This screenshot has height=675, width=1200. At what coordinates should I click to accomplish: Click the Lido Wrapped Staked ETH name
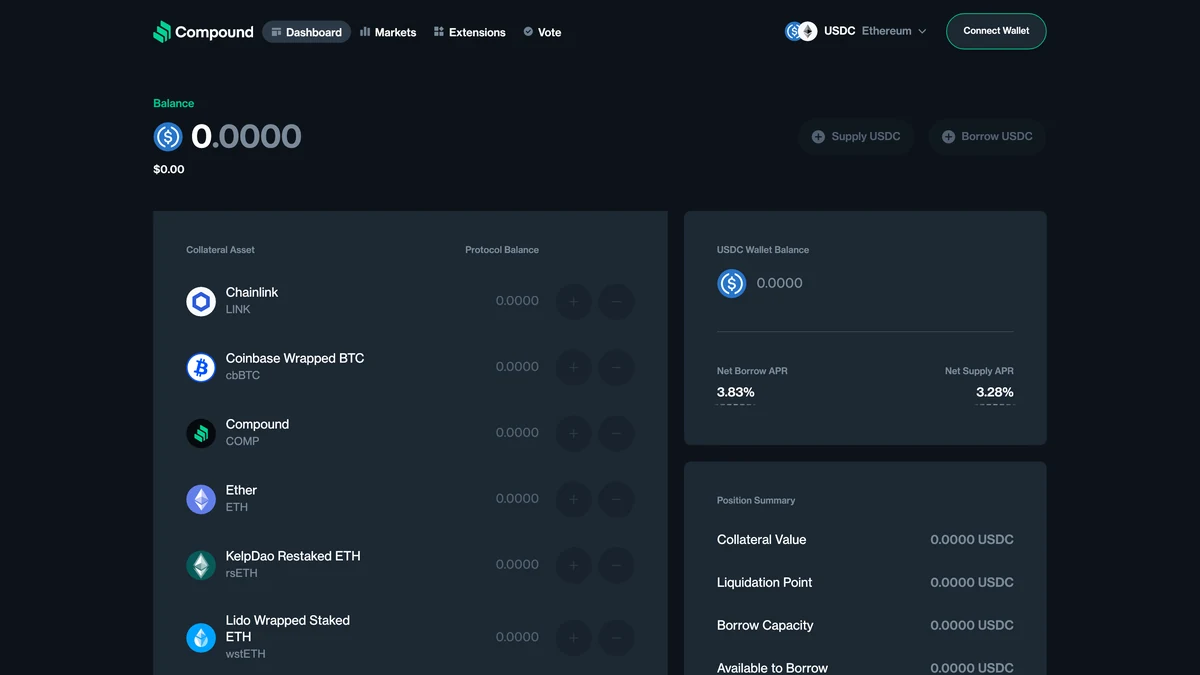coord(288,628)
